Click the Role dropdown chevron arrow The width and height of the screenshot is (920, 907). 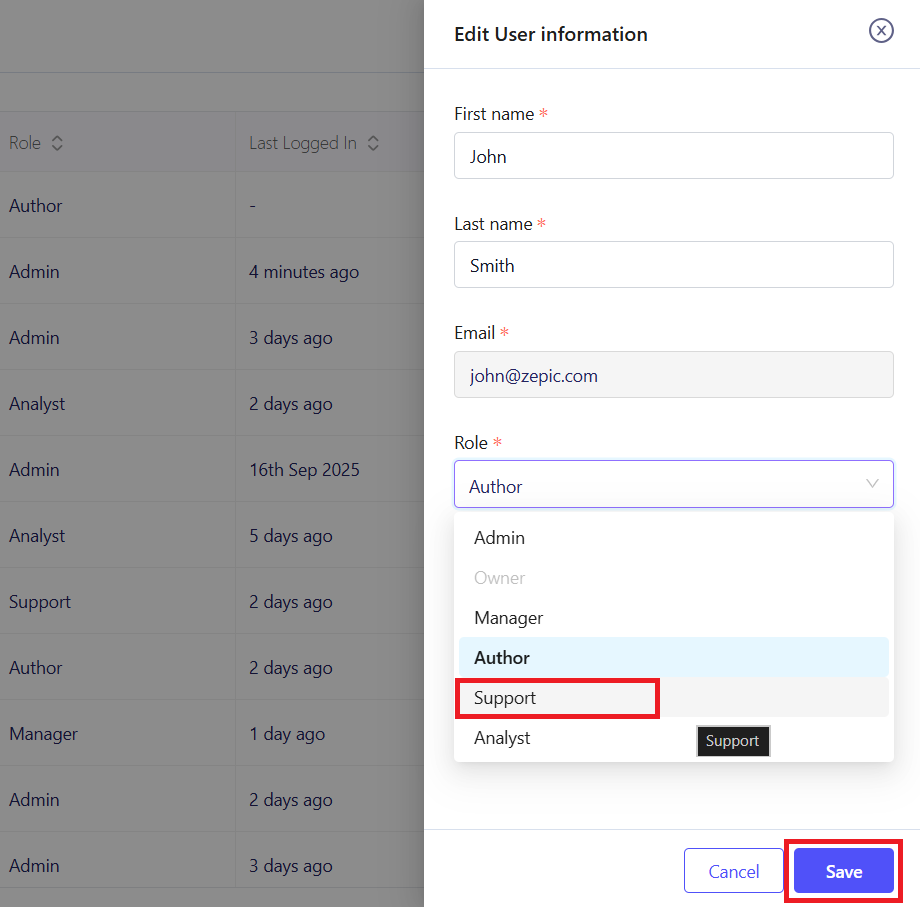click(872, 484)
